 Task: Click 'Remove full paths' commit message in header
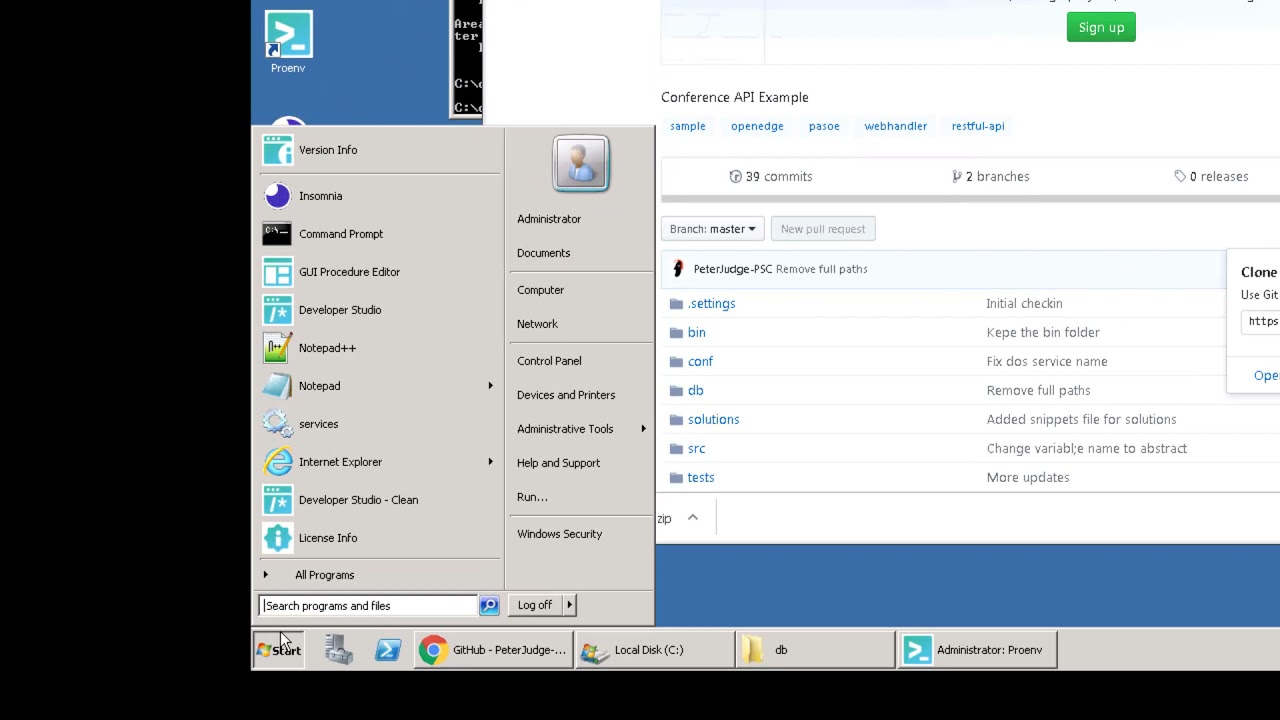coord(822,269)
